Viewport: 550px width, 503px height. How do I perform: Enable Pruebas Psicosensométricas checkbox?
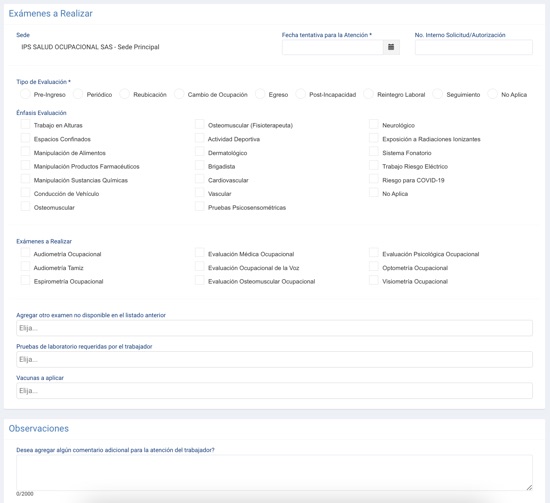click(x=200, y=206)
